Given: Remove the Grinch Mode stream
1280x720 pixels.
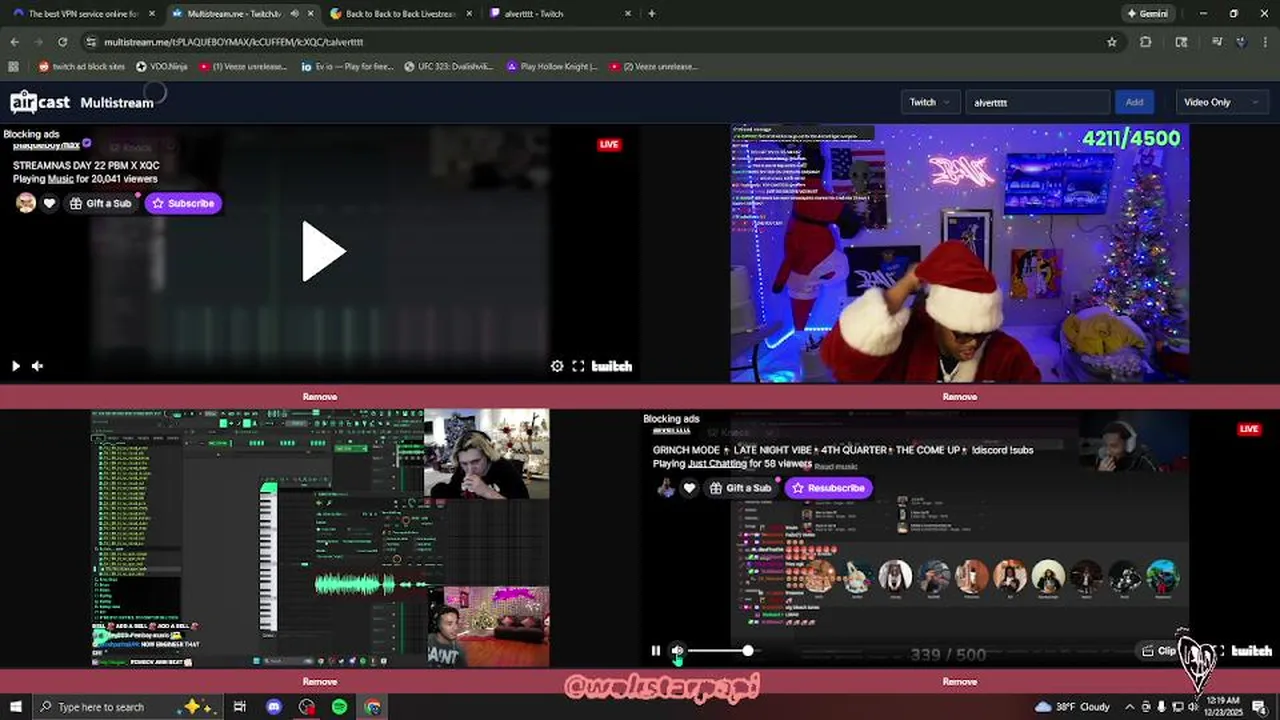Looking at the screenshot, I should (x=960, y=682).
